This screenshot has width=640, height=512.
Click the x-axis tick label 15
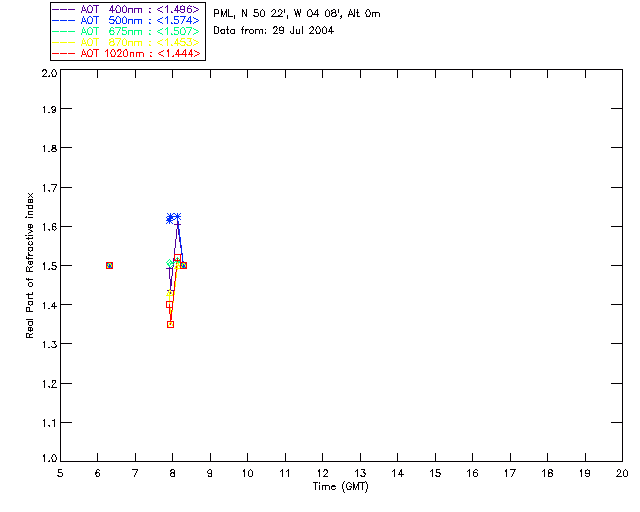tap(435, 473)
